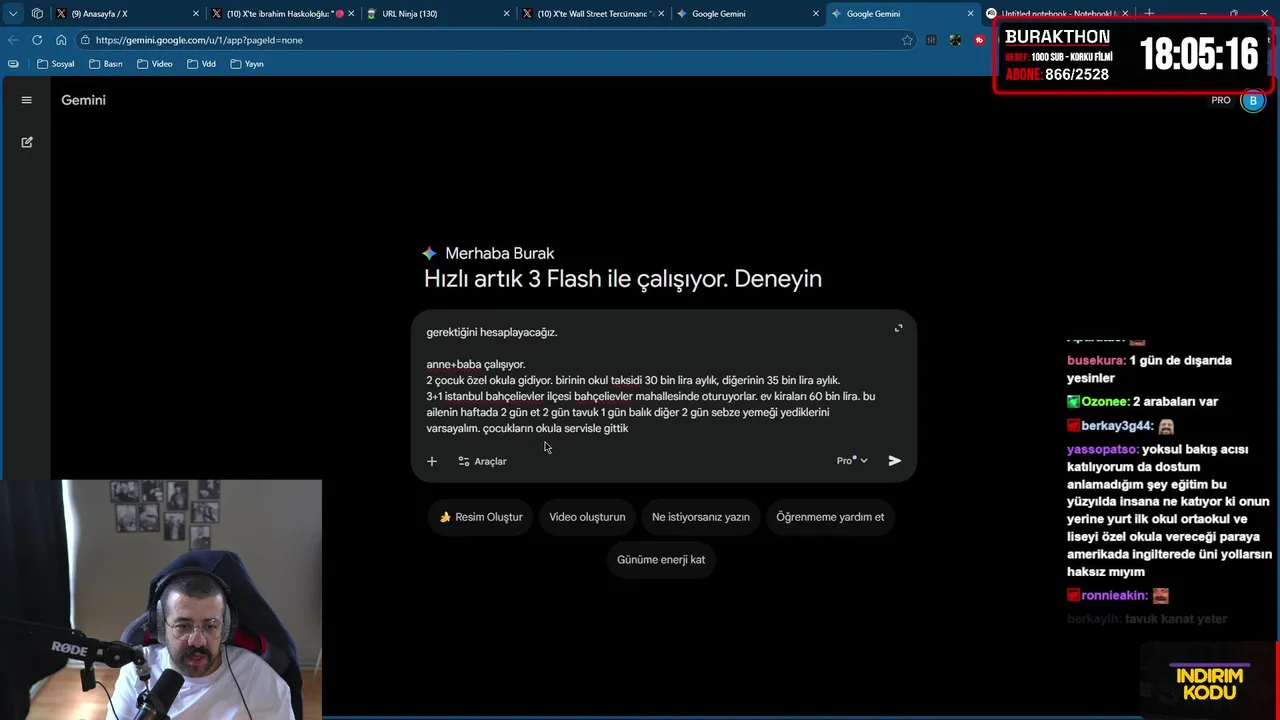Click the webcam overlay thumbnail

point(161,599)
